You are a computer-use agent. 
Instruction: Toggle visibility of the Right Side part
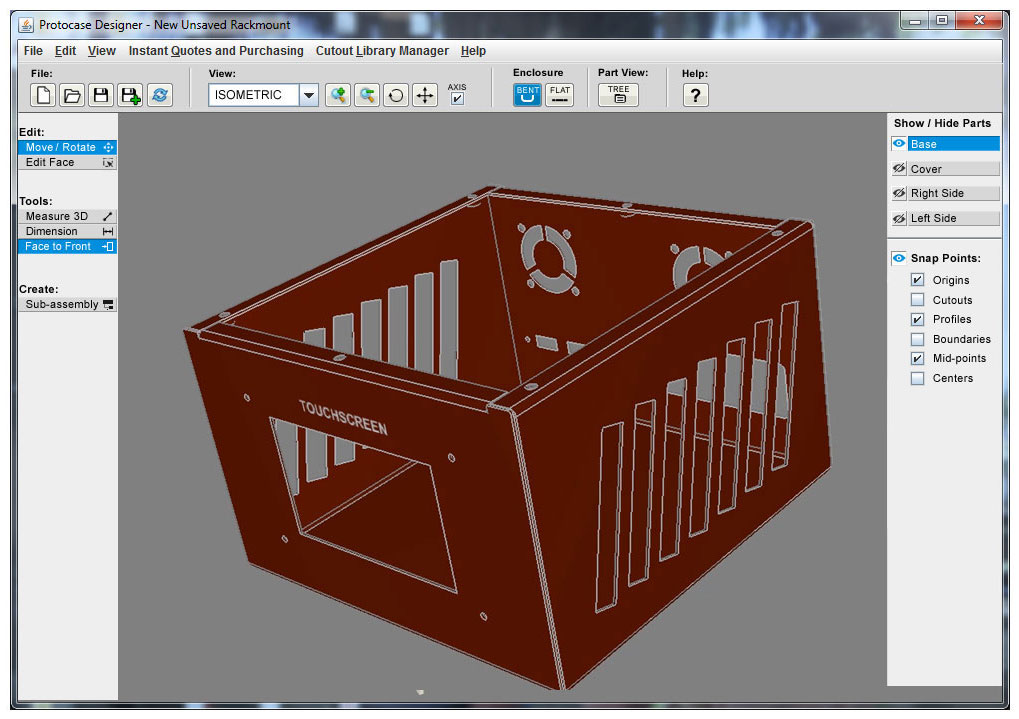pos(898,193)
